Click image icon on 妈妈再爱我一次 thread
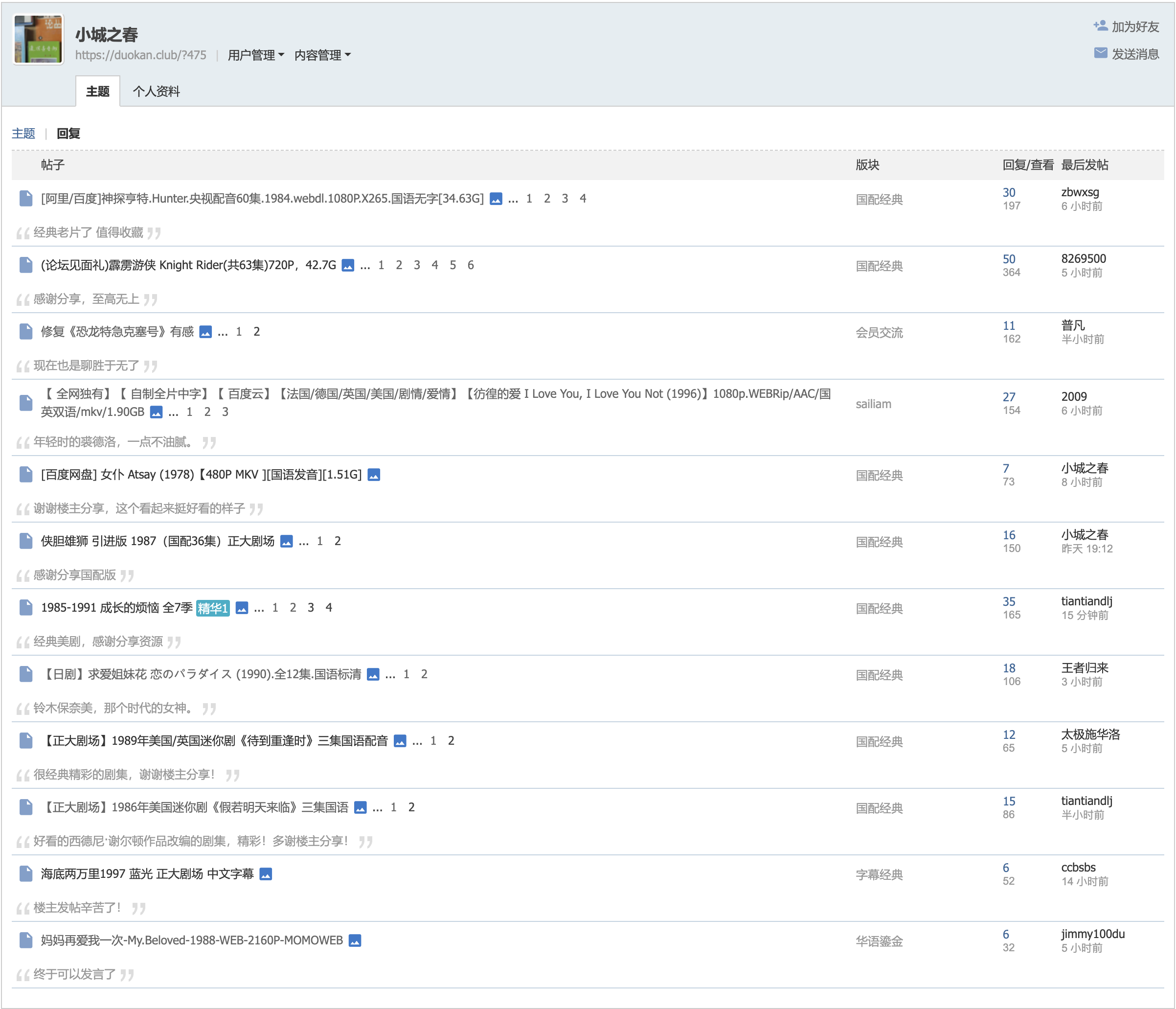Screen dimensions: 1176x1009 point(355,940)
